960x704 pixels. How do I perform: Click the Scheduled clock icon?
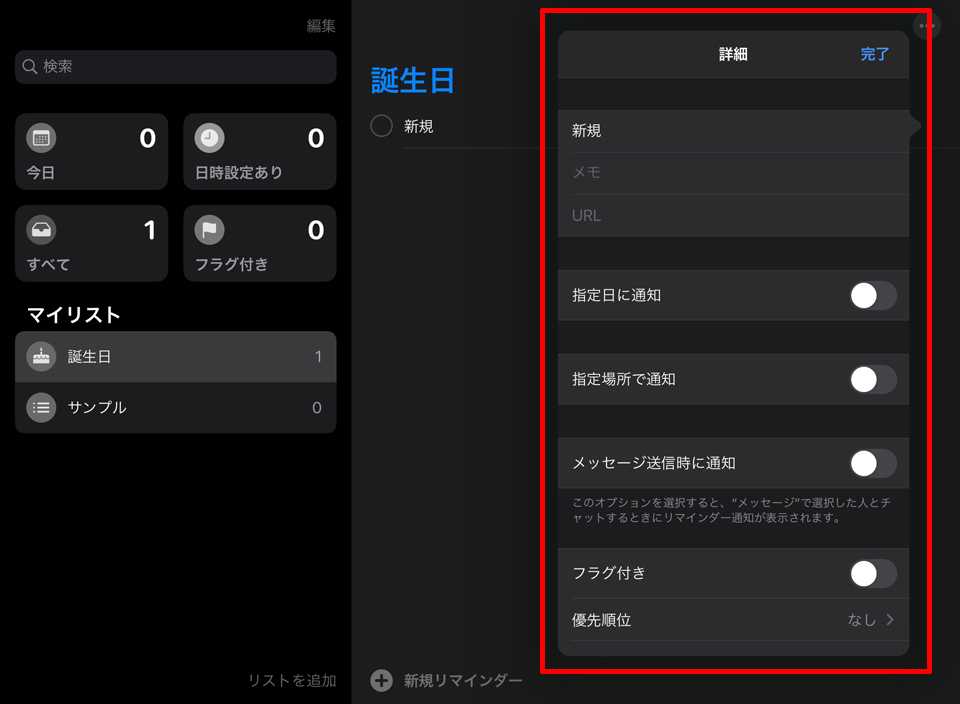point(209,138)
